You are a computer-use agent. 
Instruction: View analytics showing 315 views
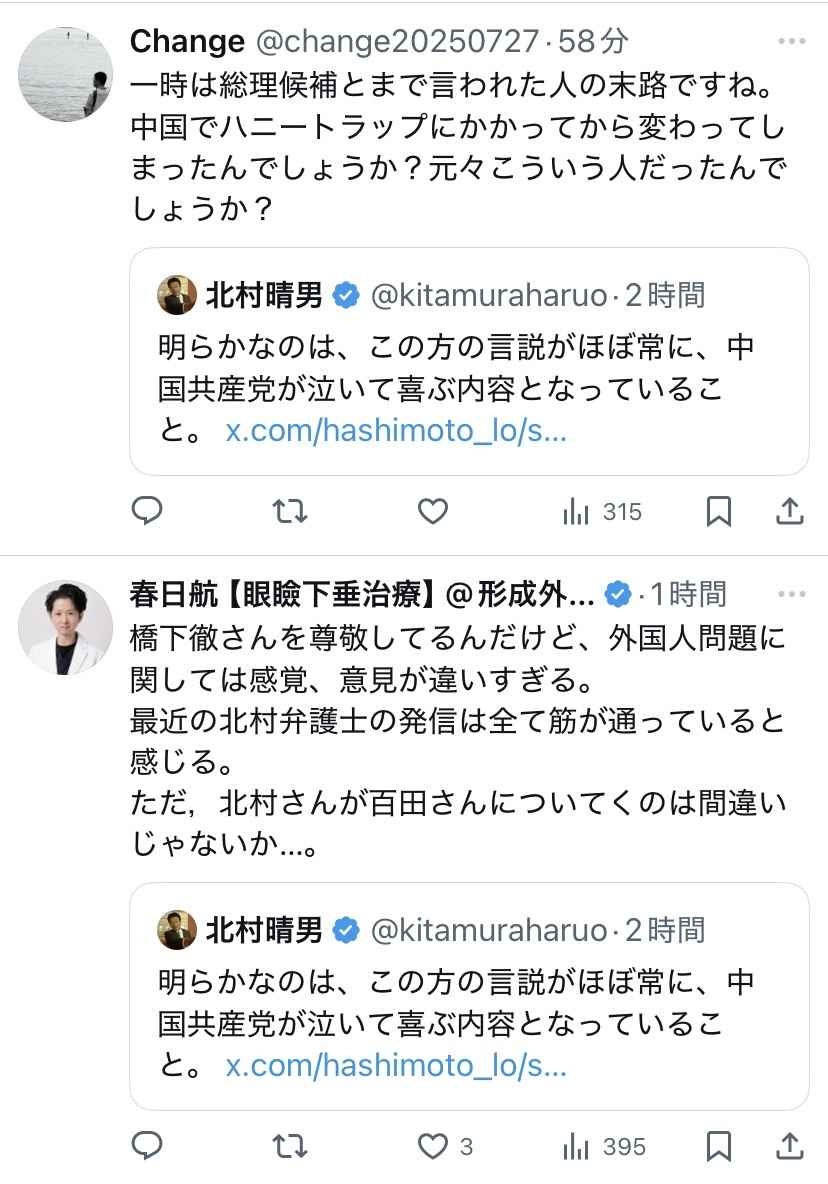coord(602,512)
